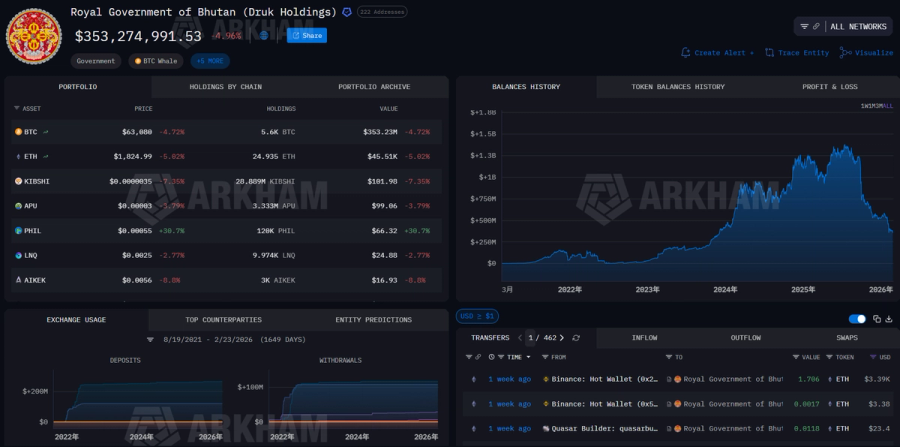Go to previous transfers page
This screenshot has width=900, height=447.
tap(520, 338)
